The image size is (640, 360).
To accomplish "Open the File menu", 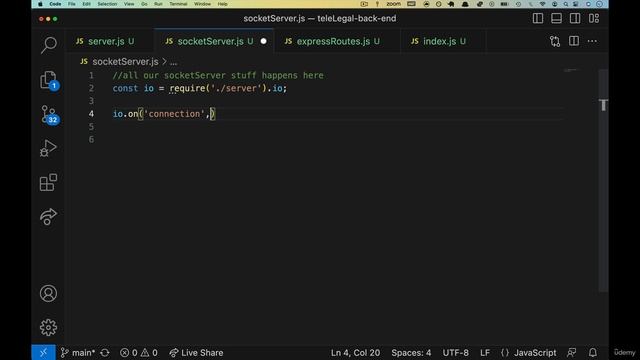I will pyautogui.click(x=71, y=4).
